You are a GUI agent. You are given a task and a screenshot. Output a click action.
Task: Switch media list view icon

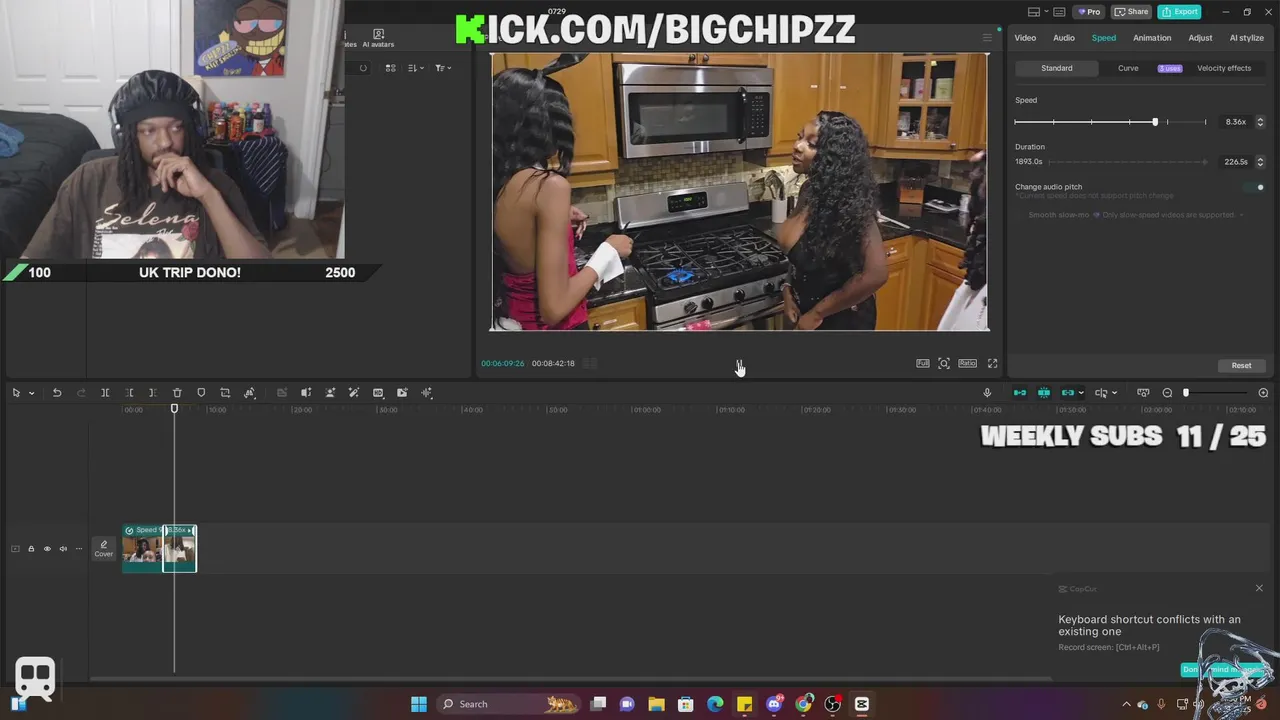[x=390, y=68]
